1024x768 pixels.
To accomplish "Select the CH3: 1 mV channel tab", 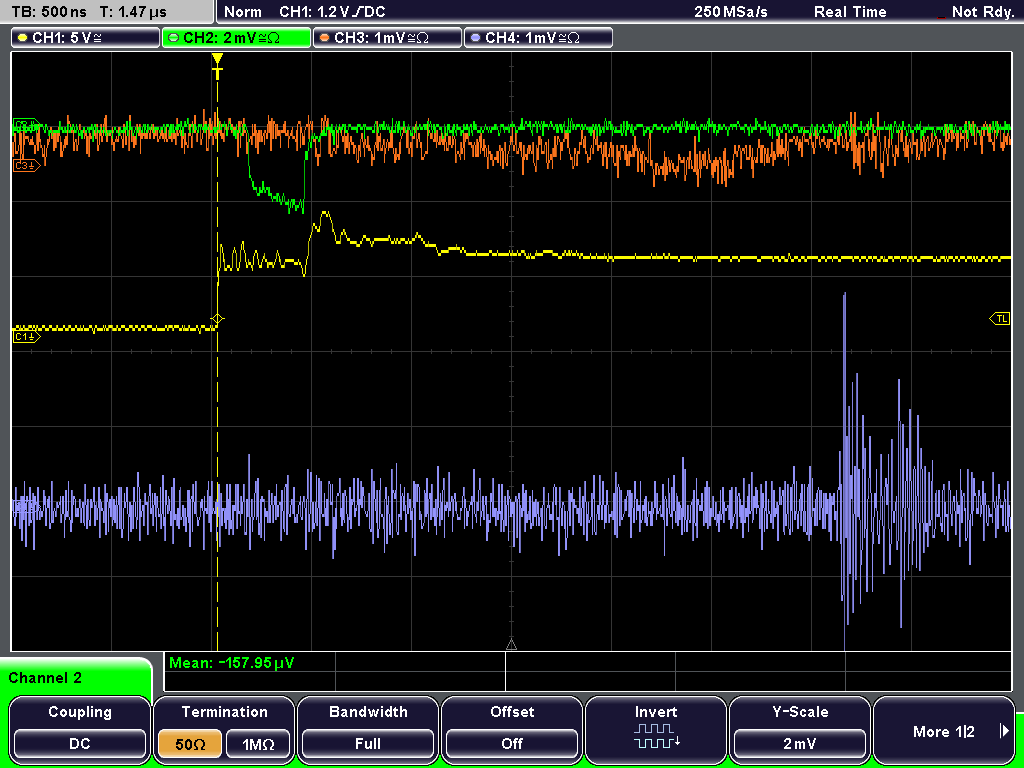I will pyautogui.click(x=387, y=37).
